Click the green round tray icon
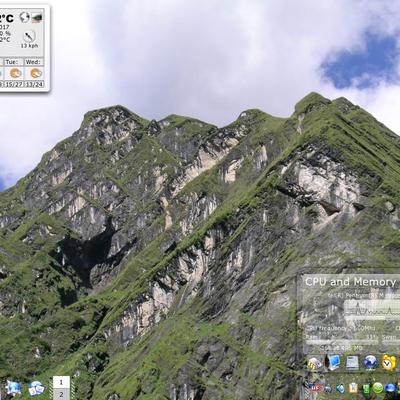 coord(378,388)
